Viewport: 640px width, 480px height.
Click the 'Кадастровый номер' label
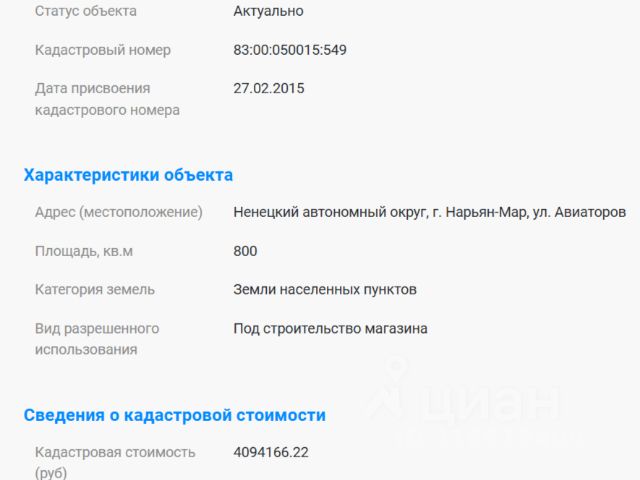pyautogui.click(x=103, y=50)
